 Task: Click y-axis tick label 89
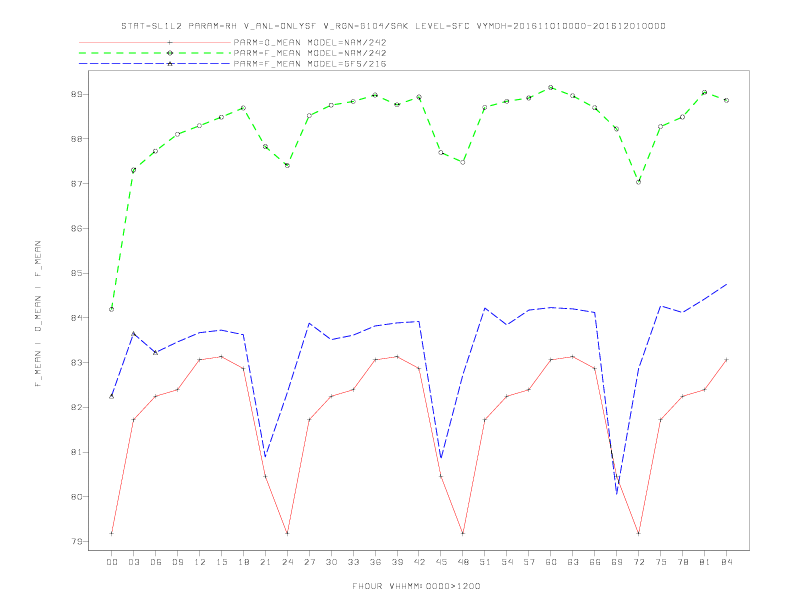pos(78,94)
